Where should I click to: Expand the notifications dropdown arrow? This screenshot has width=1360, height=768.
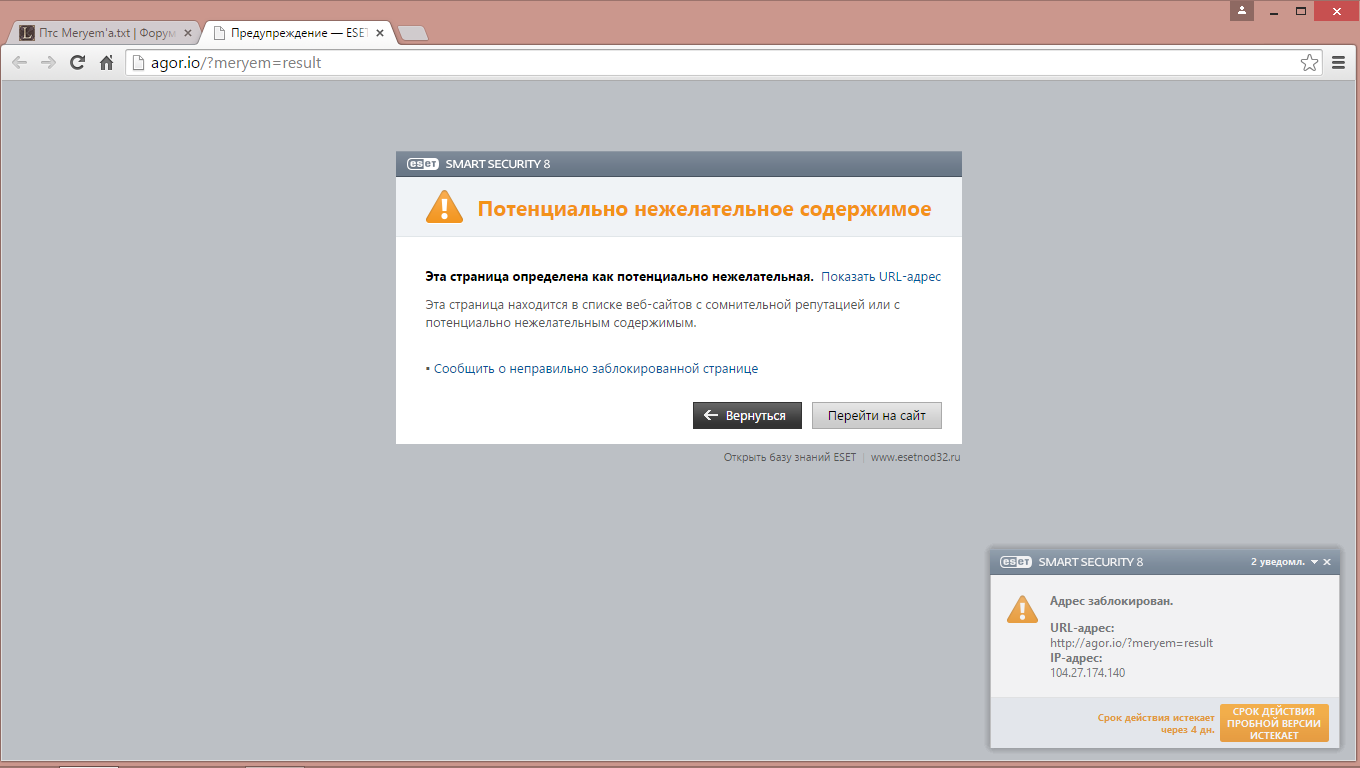1314,562
